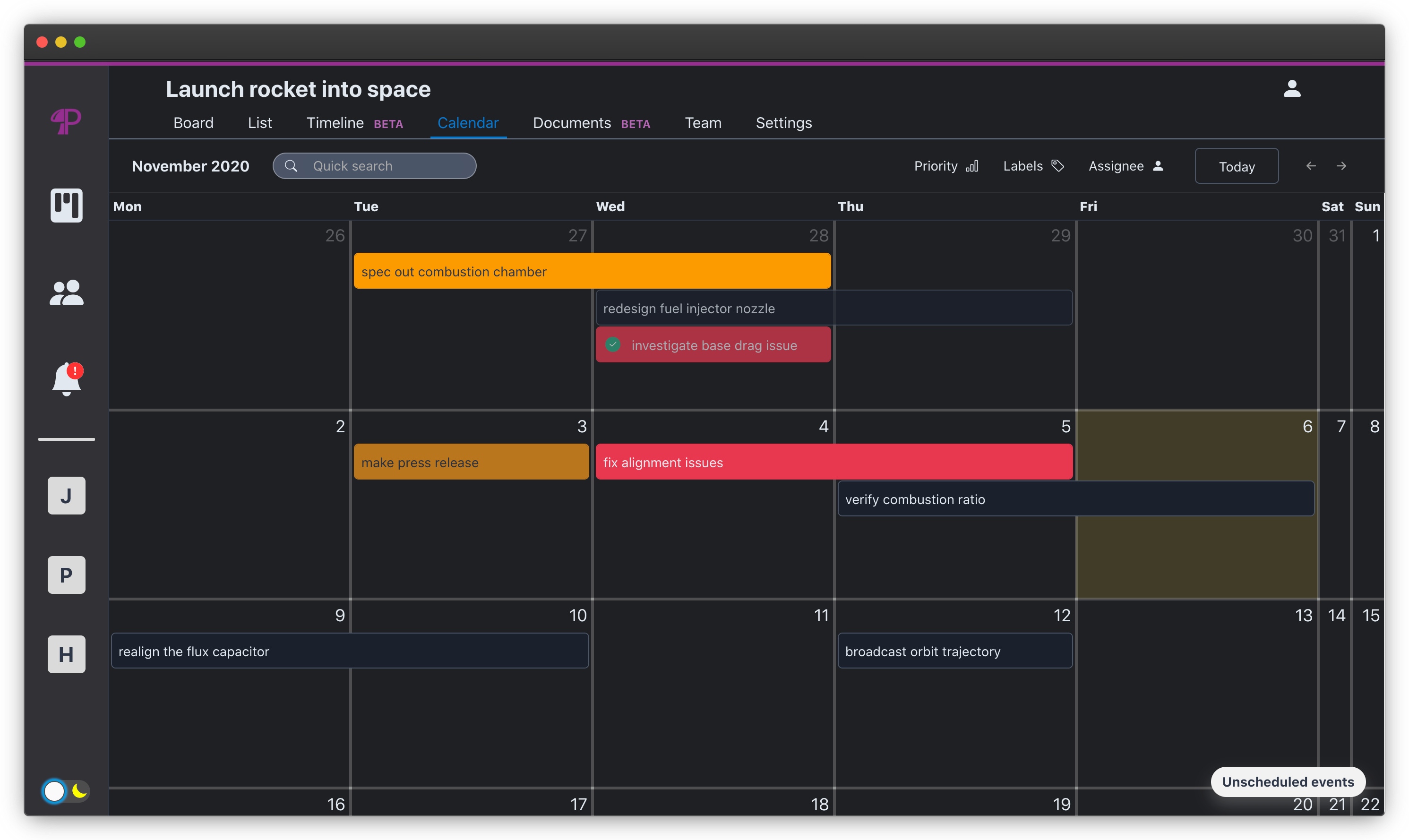Select avatar P in the sidebar

66,574
